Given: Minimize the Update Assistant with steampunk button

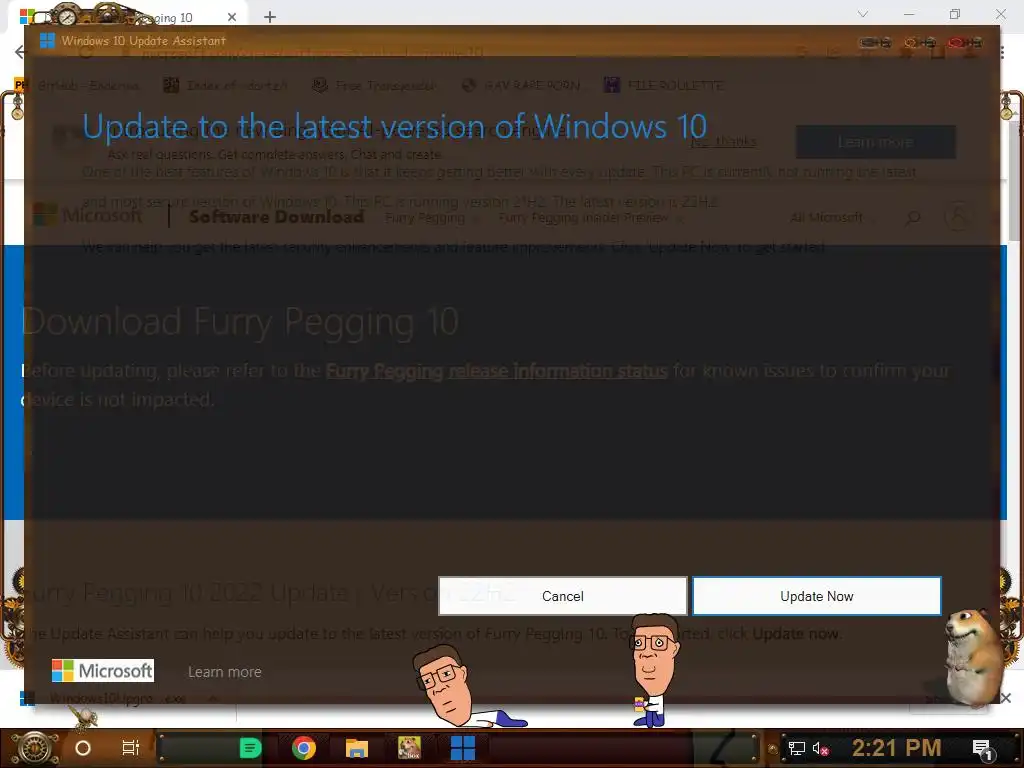Looking at the screenshot, I should [876, 42].
